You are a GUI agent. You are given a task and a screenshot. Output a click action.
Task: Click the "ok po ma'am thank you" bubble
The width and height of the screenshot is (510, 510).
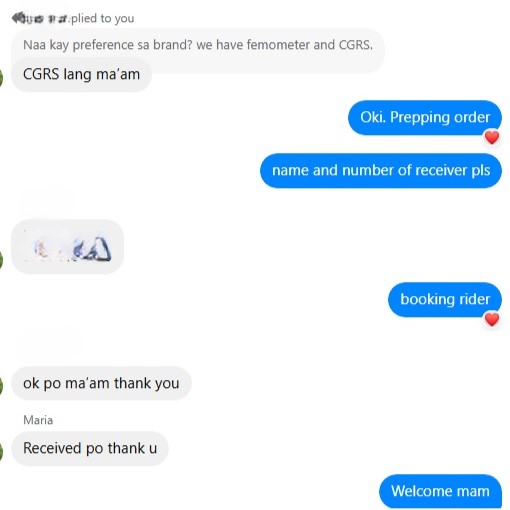click(x=101, y=383)
